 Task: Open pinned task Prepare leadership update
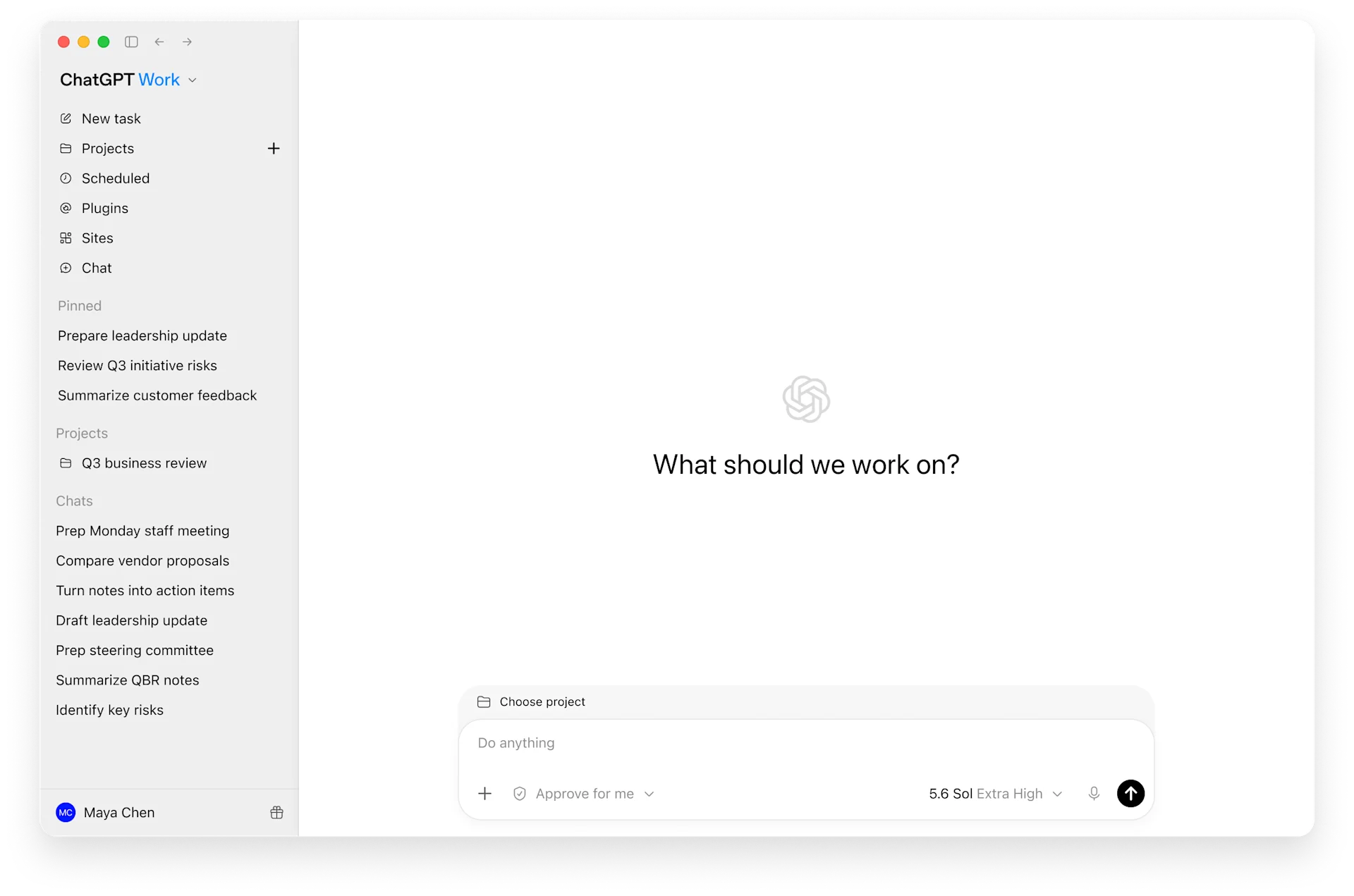coord(142,336)
